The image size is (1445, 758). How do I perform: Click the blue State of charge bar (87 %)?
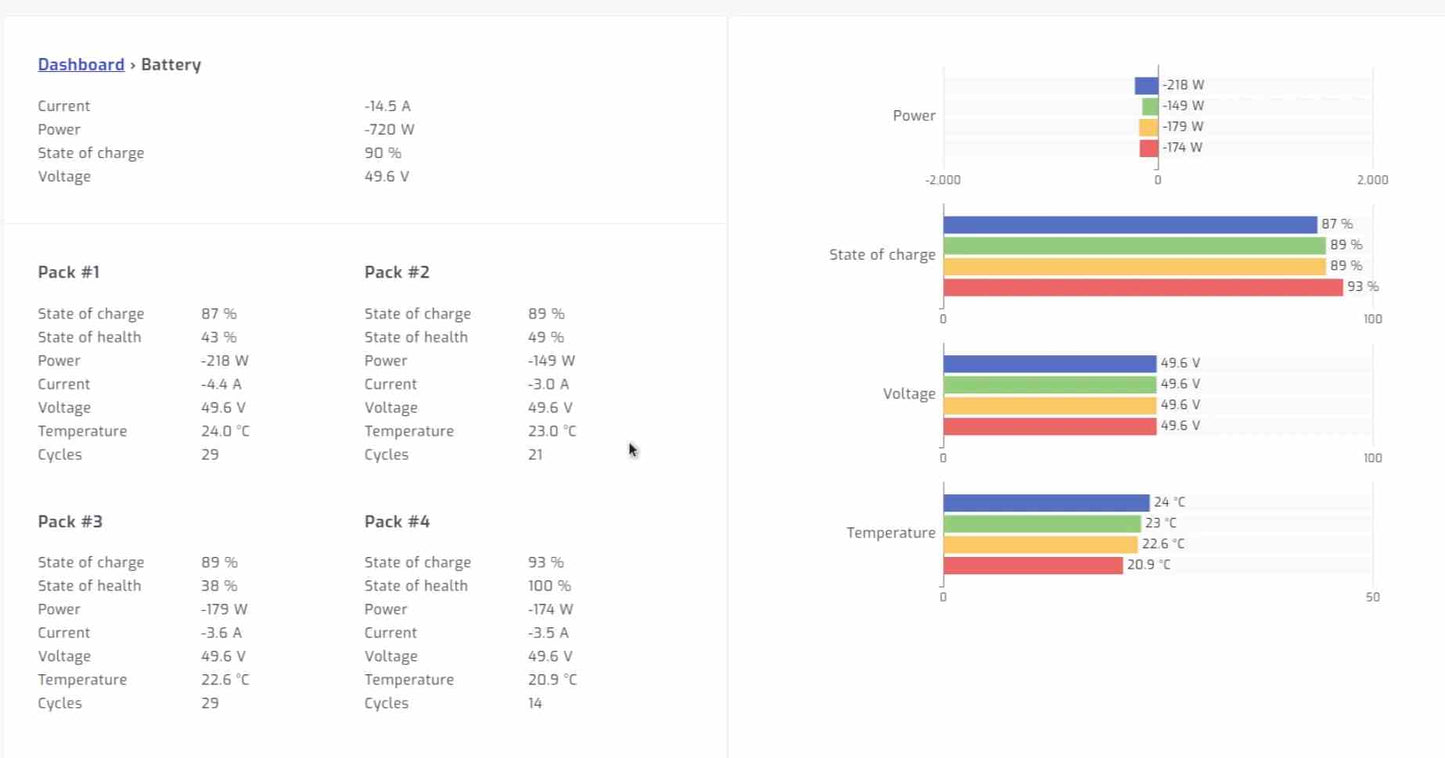pos(1130,225)
